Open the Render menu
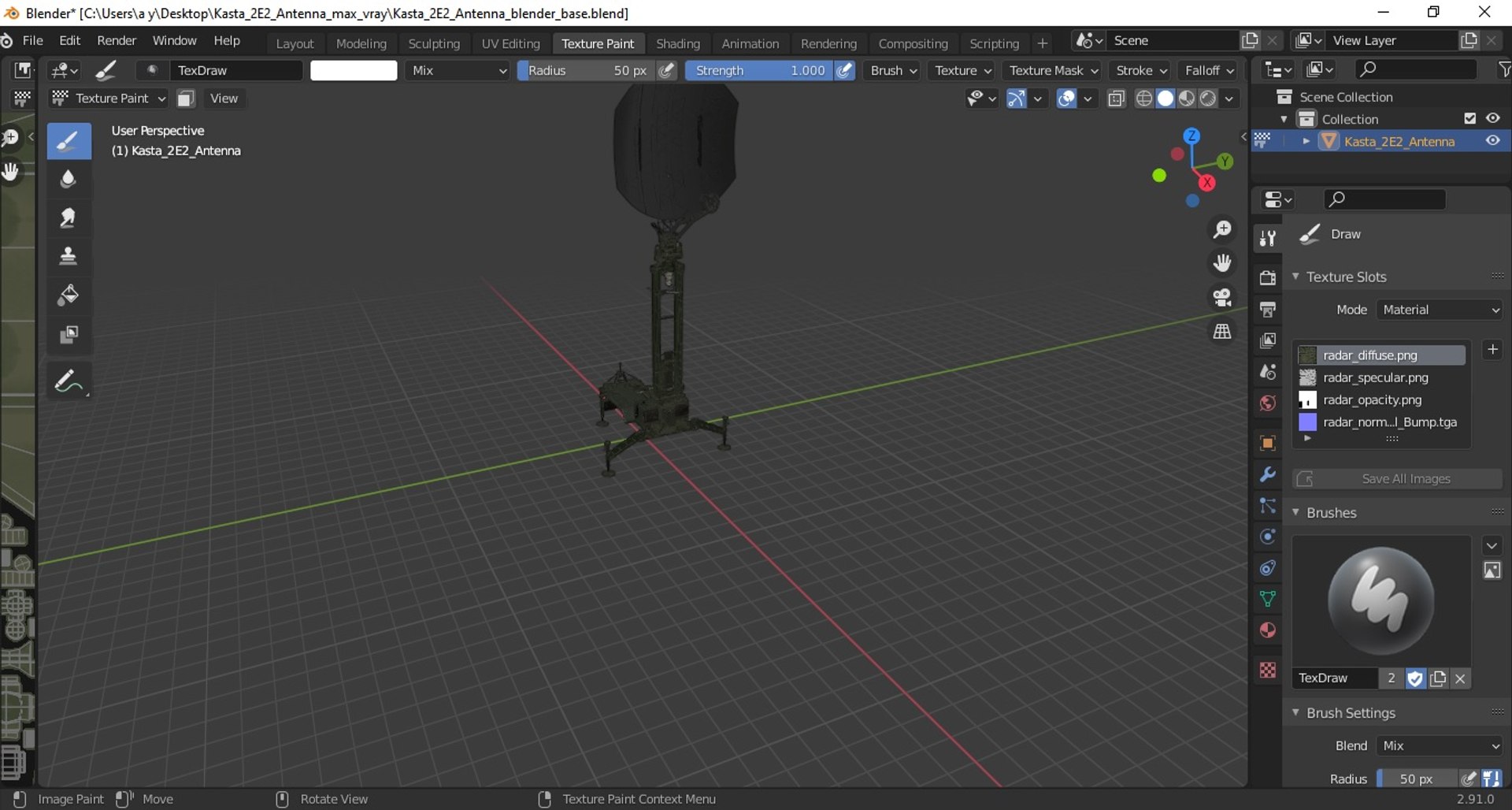This screenshot has height=810, width=1512. pos(117,40)
